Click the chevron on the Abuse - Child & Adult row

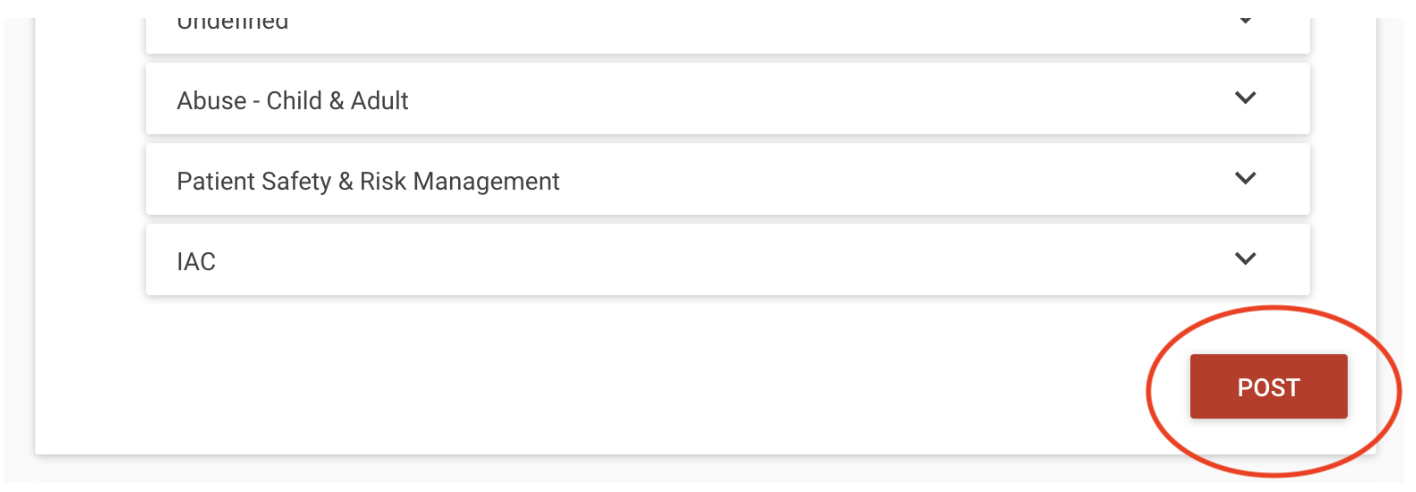point(1245,98)
